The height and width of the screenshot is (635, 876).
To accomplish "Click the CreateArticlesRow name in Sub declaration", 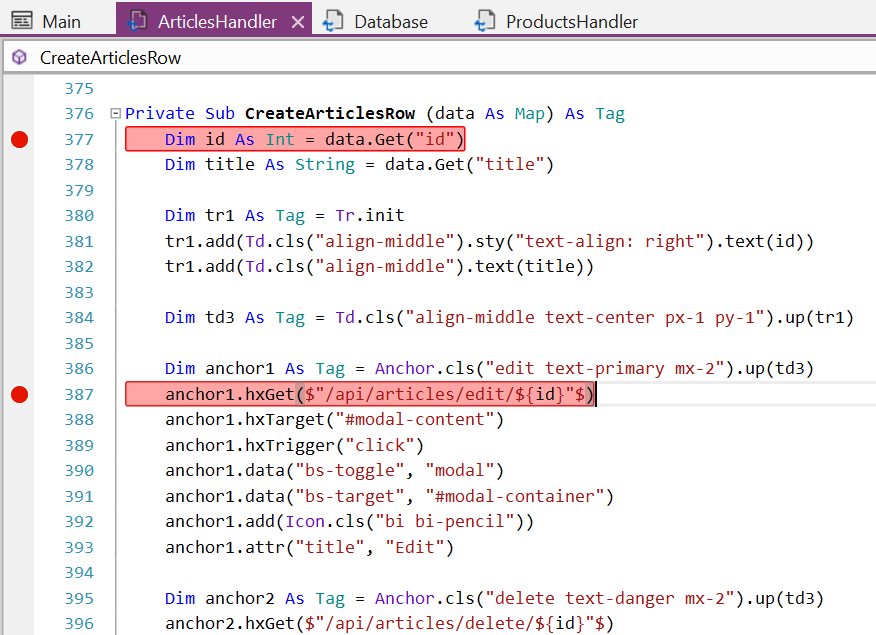I will point(330,113).
